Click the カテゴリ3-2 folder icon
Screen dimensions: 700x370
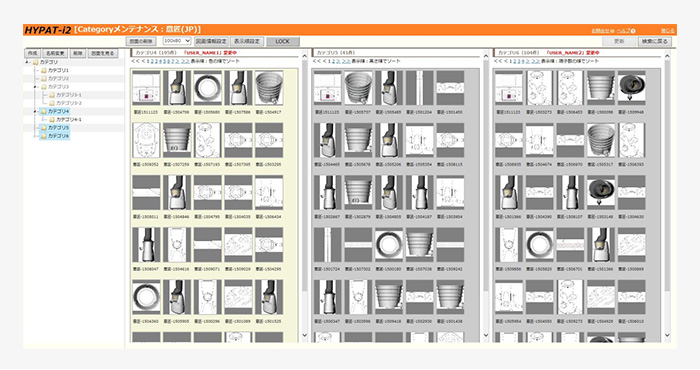[x=52, y=103]
